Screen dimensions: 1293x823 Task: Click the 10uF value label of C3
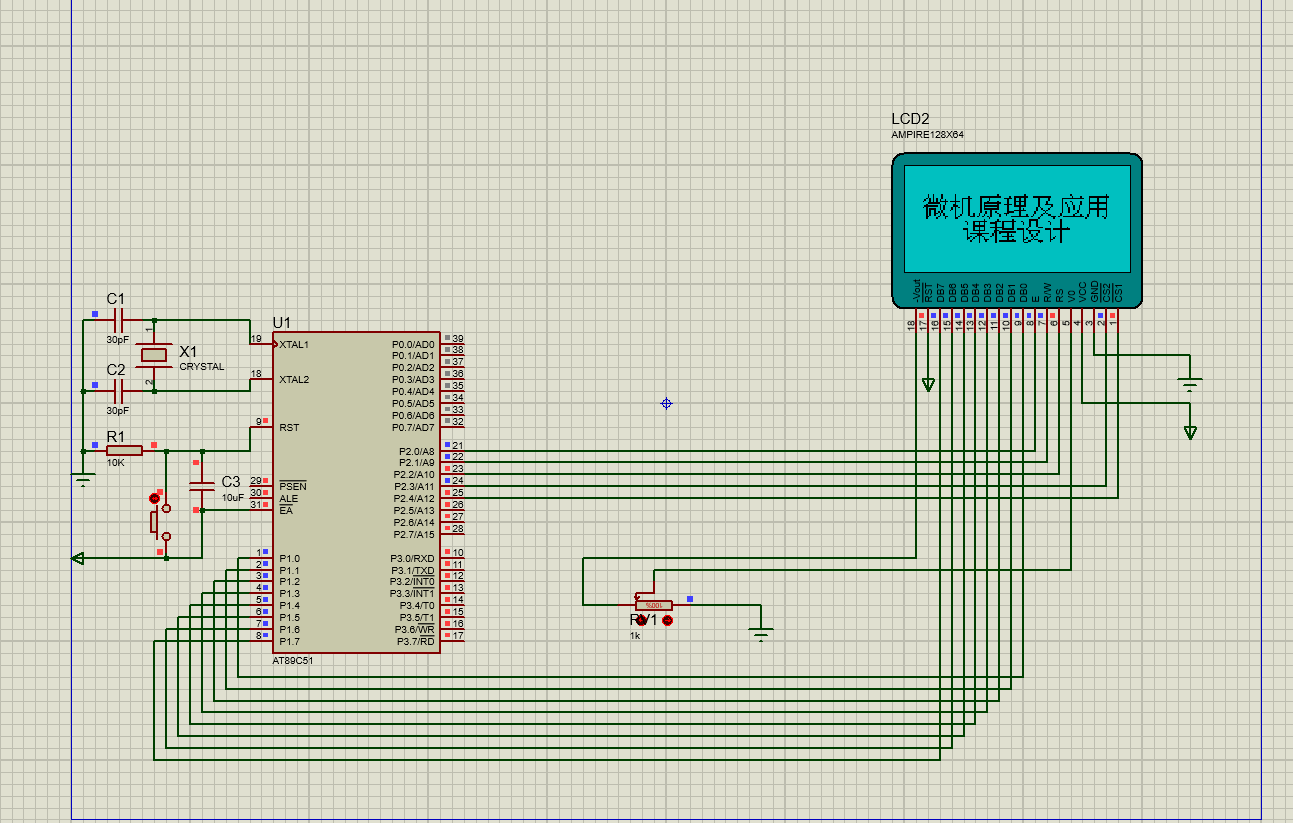pos(232,497)
